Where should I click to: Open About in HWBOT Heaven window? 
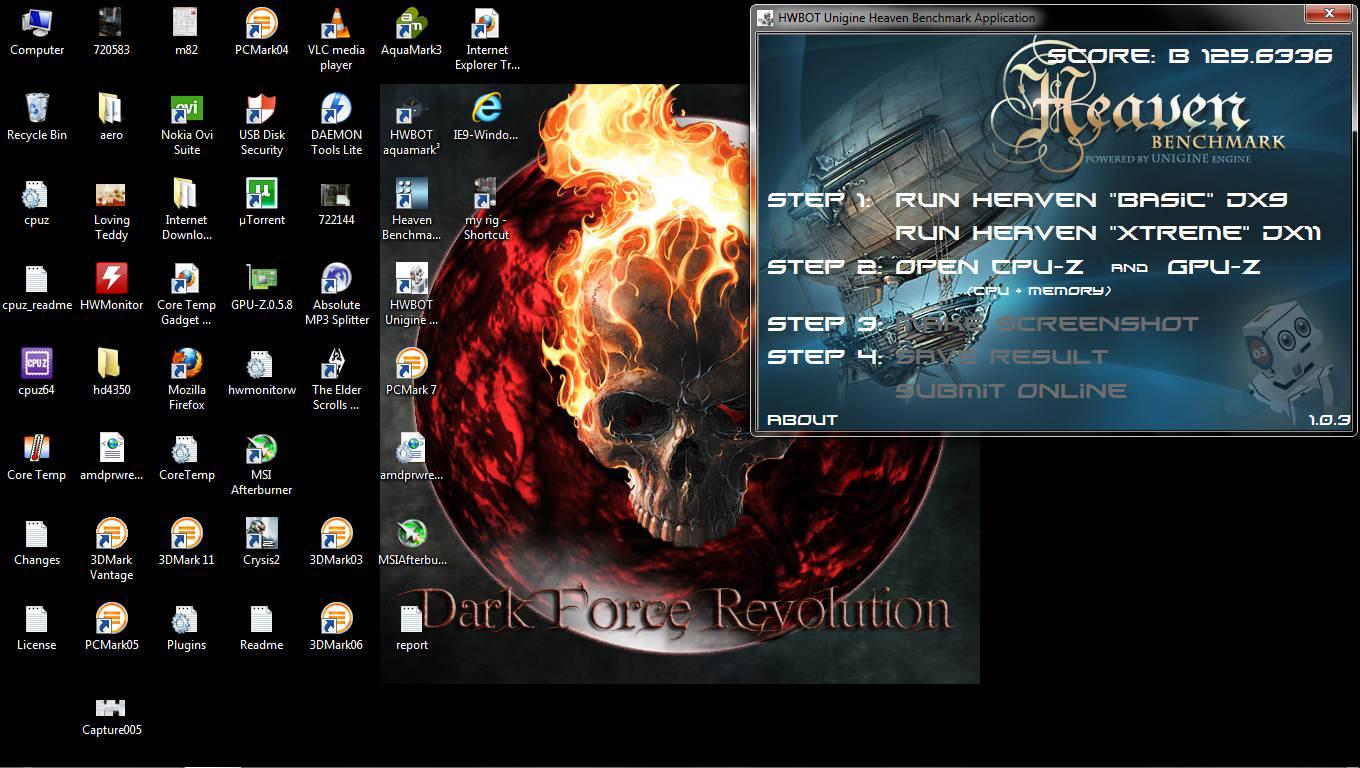[x=802, y=419]
